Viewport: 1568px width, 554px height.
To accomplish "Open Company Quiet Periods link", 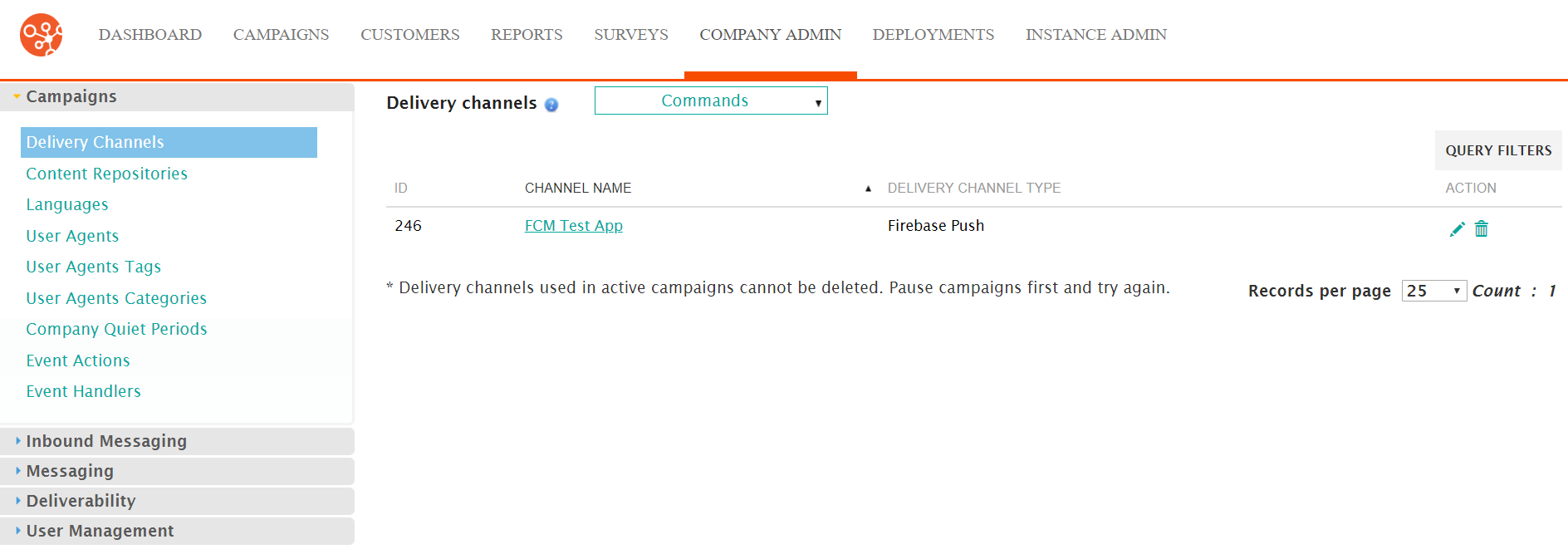I will coord(116,329).
